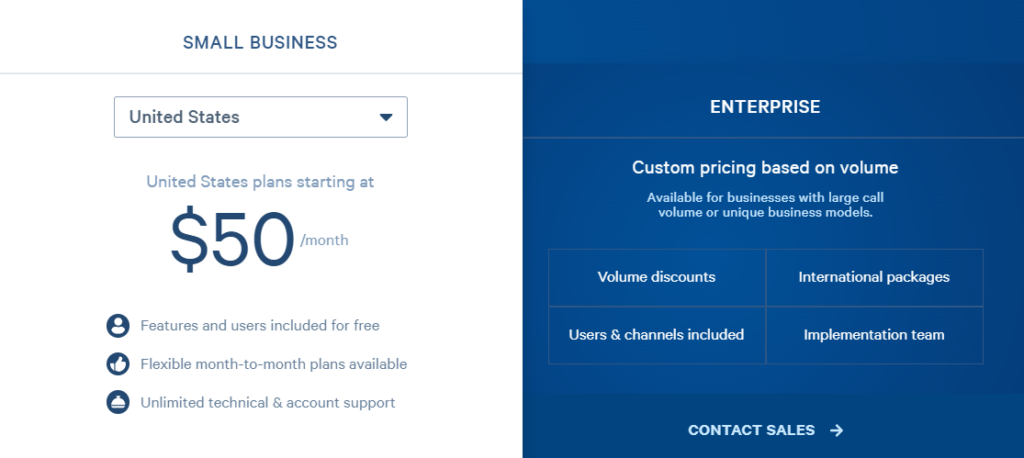Select the Volume discounts cell
Screen dimensions: 1024x458
tap(657, 277)
